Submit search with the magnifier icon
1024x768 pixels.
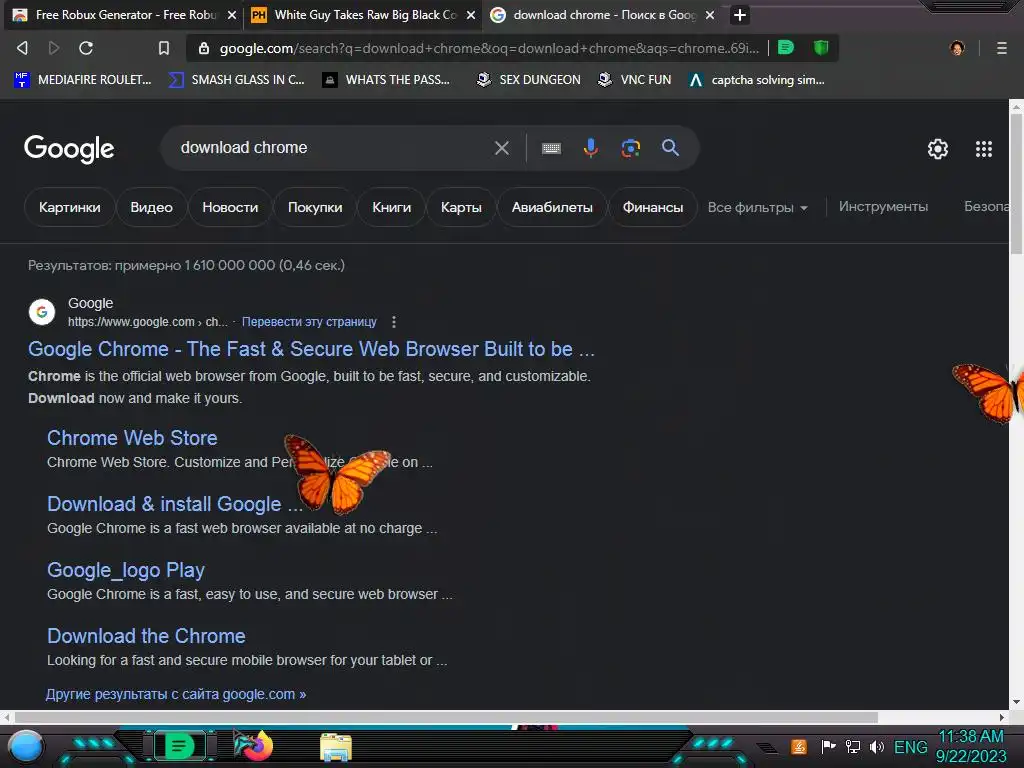(x=670, y=148)
